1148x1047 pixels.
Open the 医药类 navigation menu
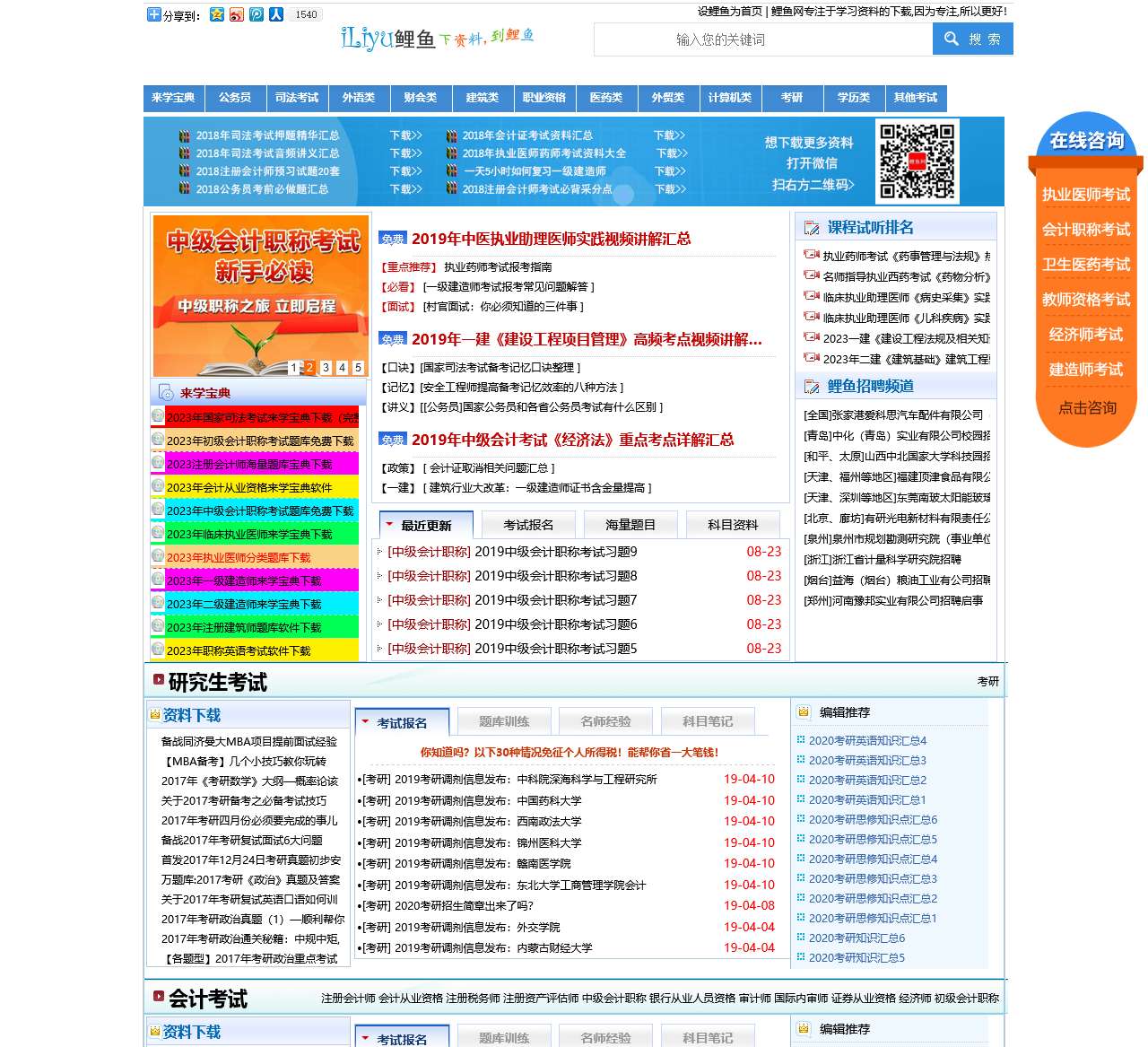(606, 98)
